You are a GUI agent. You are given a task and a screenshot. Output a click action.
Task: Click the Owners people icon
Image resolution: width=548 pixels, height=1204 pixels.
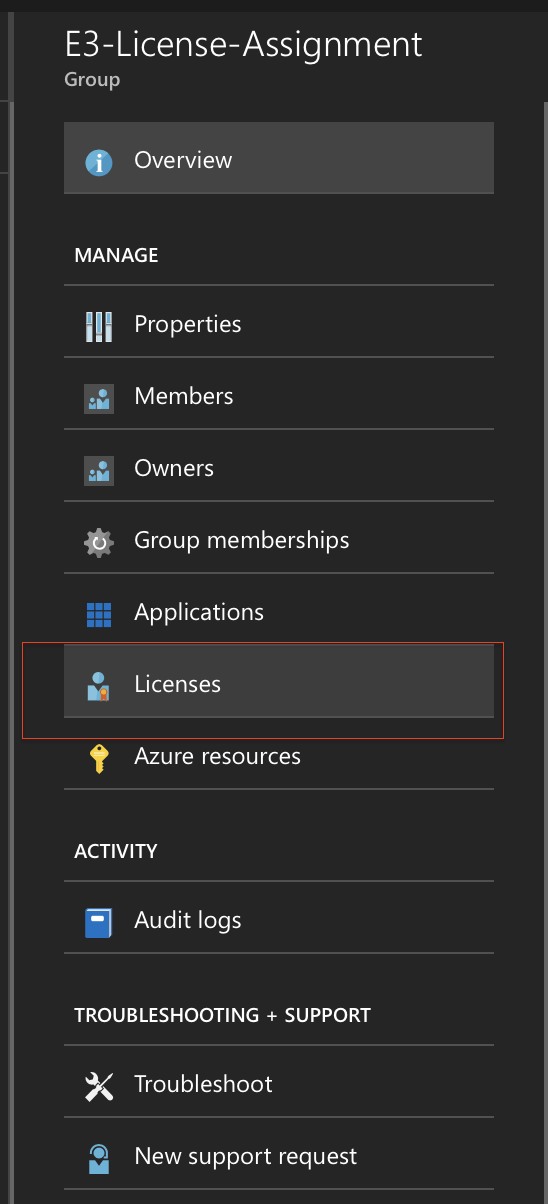tap(98, 470)
